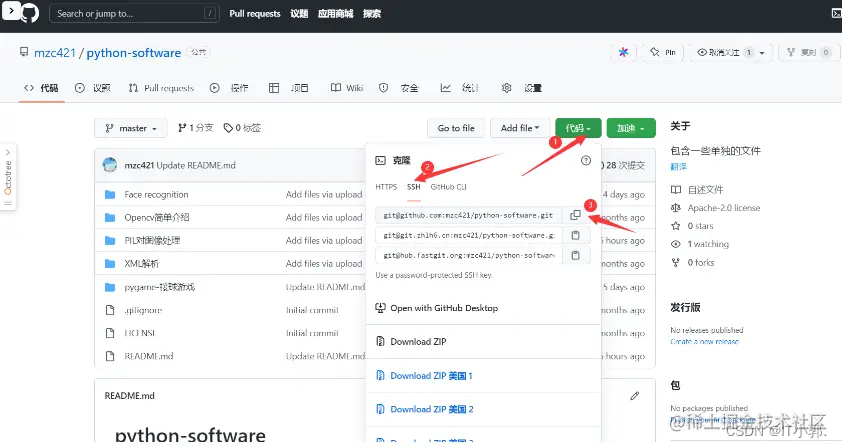This screenshot has height=447, width=842.
Task: Switch to the 安全 security tab
Action: click(x=399, y=88)
